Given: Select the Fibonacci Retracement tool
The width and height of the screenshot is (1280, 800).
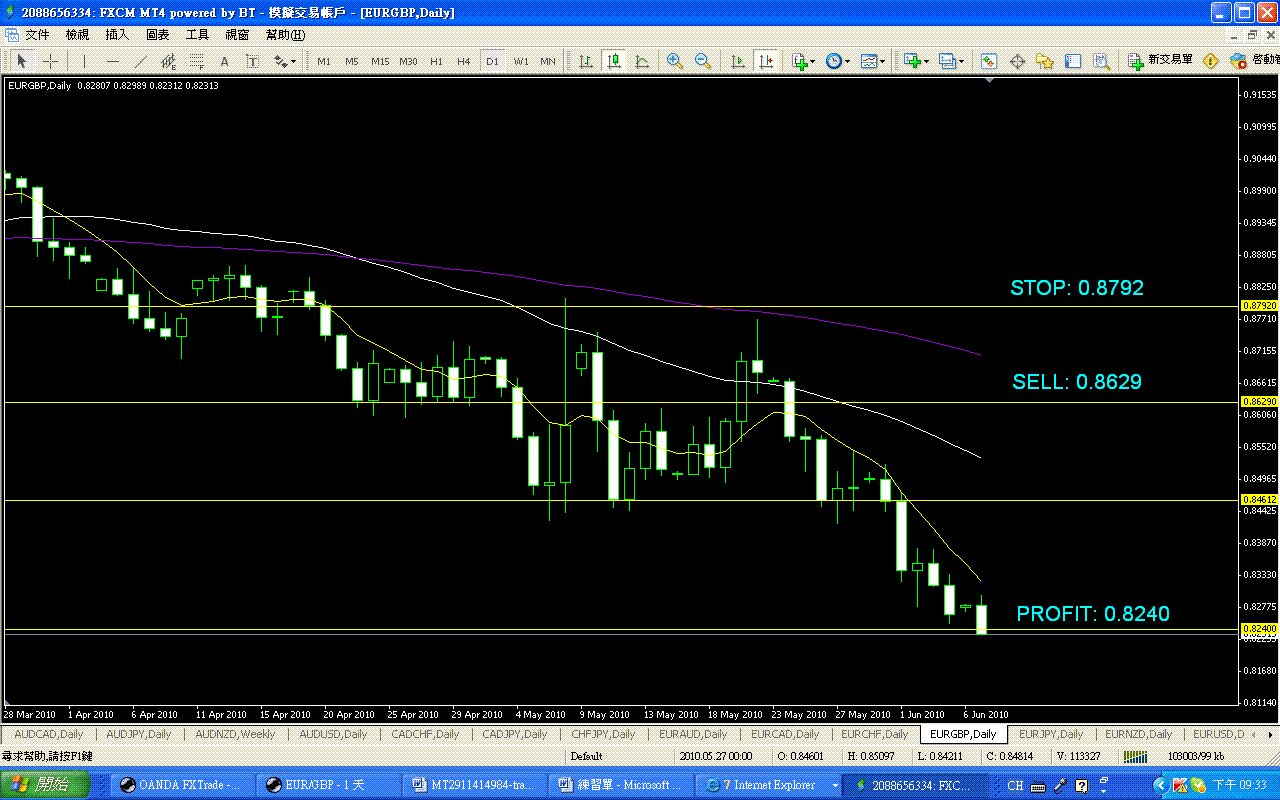Looking at the screenshot, I should (196, 60).
